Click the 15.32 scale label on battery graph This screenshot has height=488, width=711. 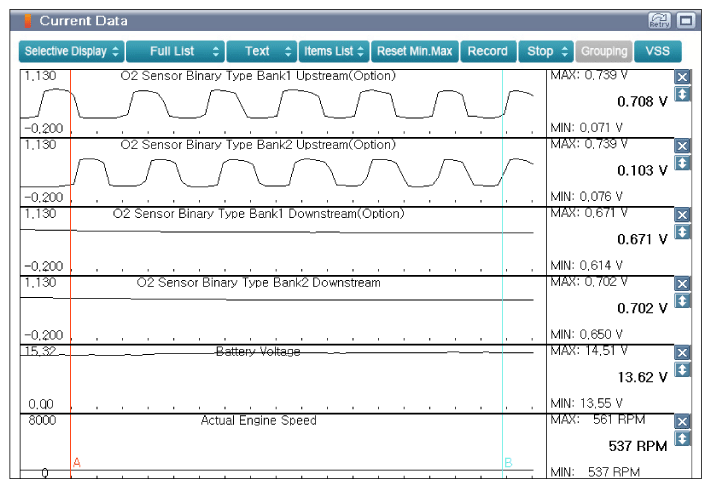[x=41, y=351]
